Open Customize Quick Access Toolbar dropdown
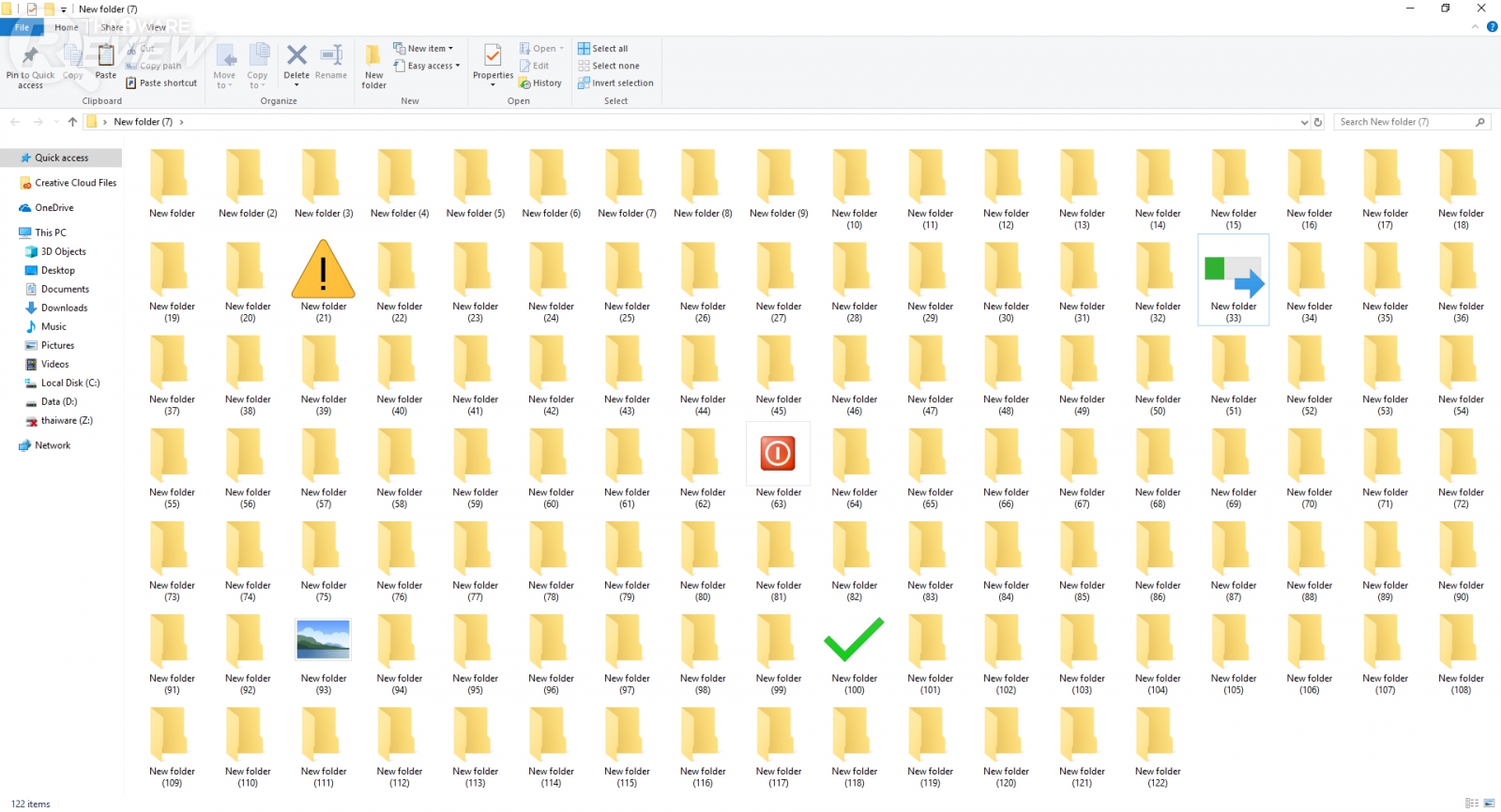The height and width of the screenshot is (812, 1501). (64, 9)
